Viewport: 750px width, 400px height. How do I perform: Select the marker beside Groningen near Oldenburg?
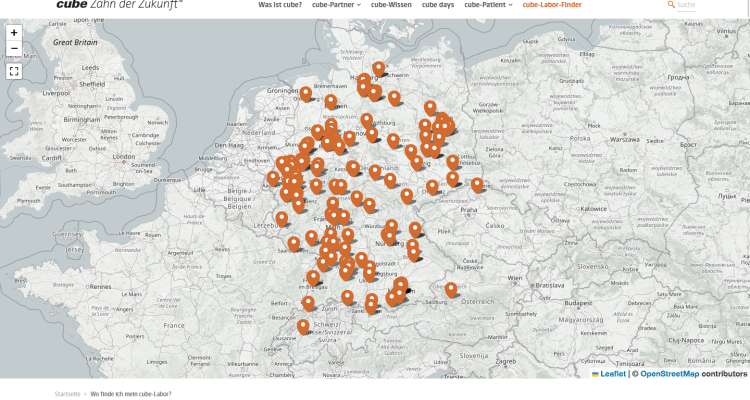tap(306, 94)
